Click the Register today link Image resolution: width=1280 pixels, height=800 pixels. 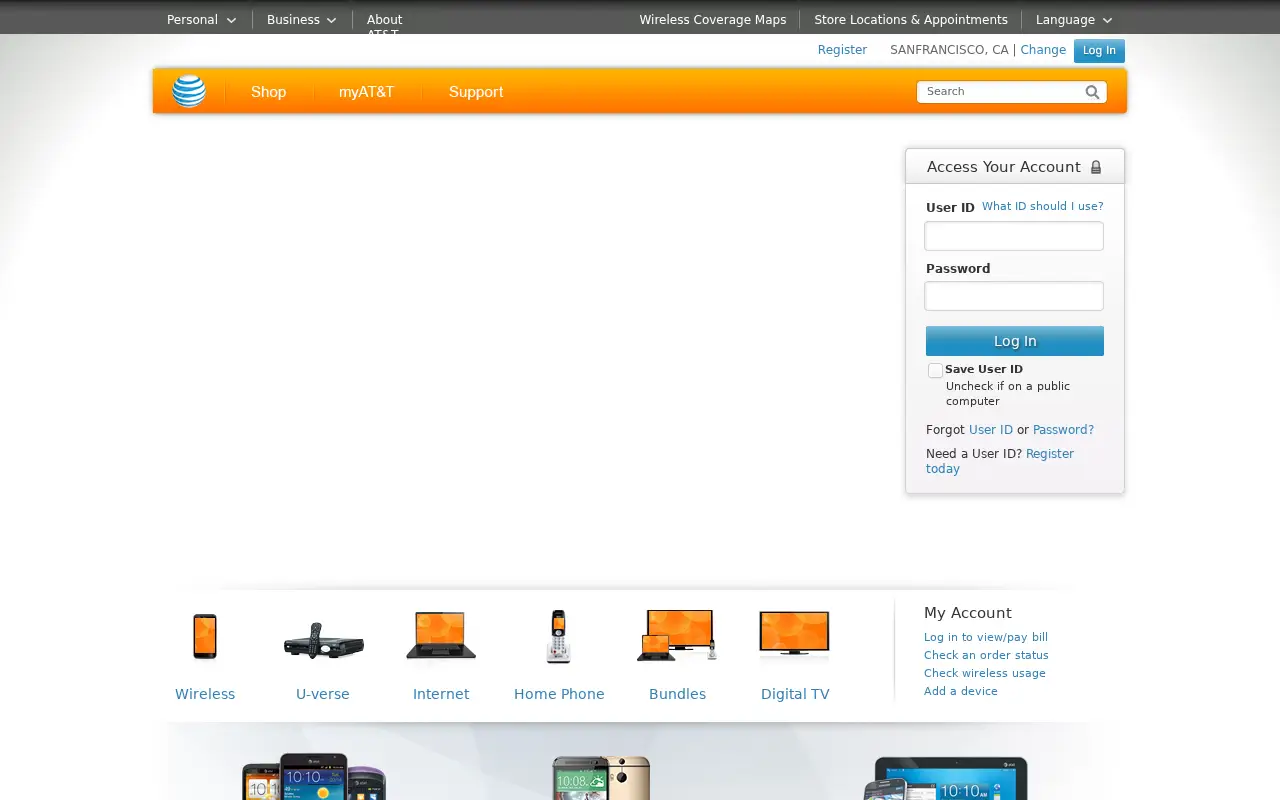(x=1000, y=461)
